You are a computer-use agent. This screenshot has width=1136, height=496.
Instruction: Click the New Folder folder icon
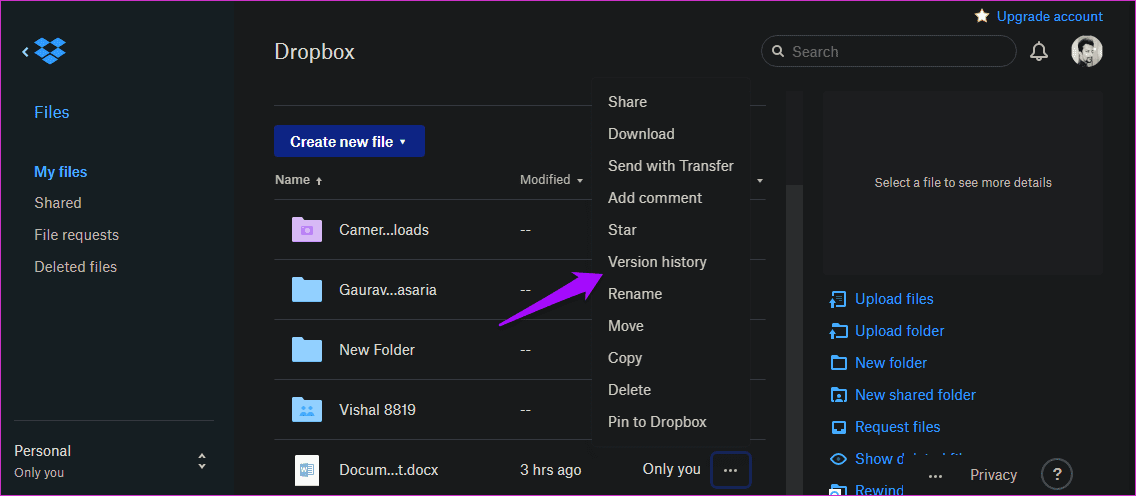306,350
